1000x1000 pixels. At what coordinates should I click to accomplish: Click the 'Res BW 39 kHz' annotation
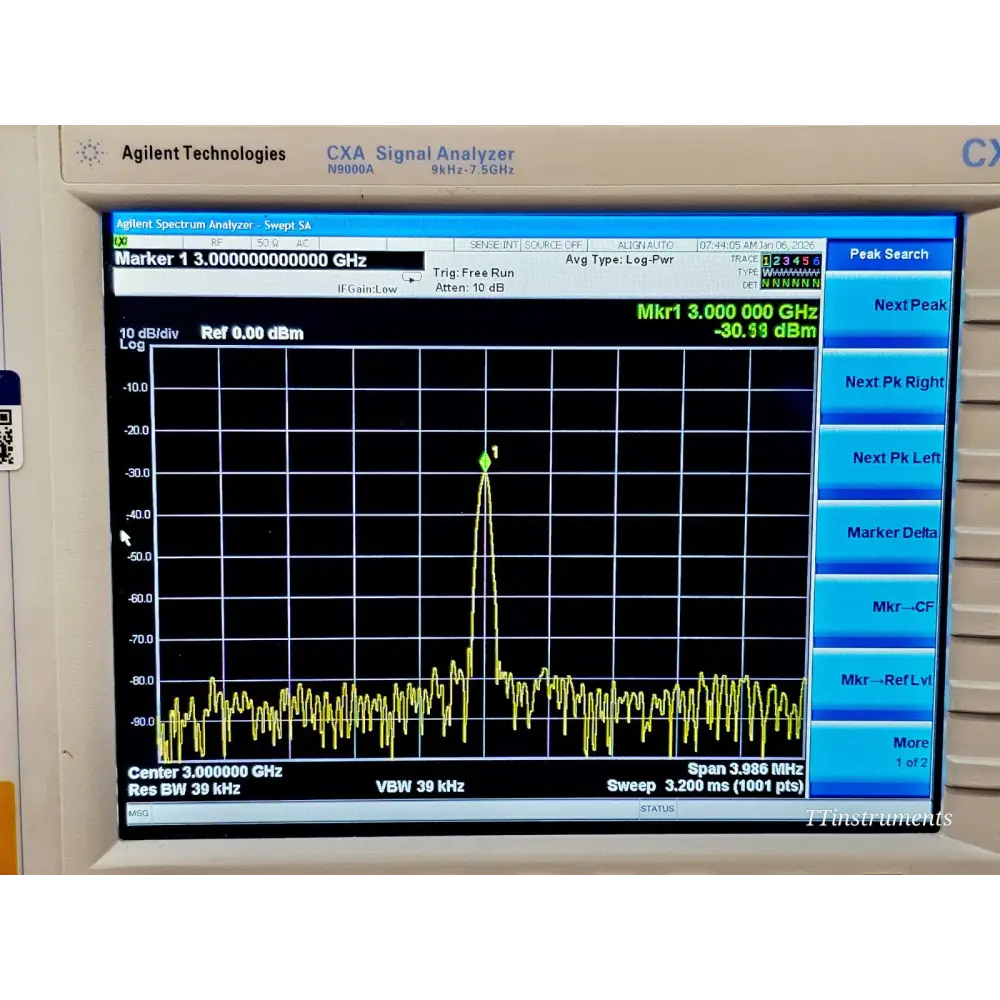[184, 790]
